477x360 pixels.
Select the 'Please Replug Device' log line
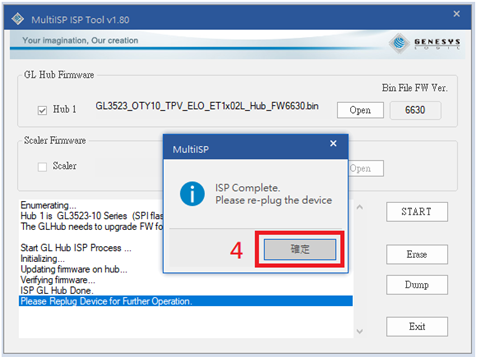tap(186, 301)
